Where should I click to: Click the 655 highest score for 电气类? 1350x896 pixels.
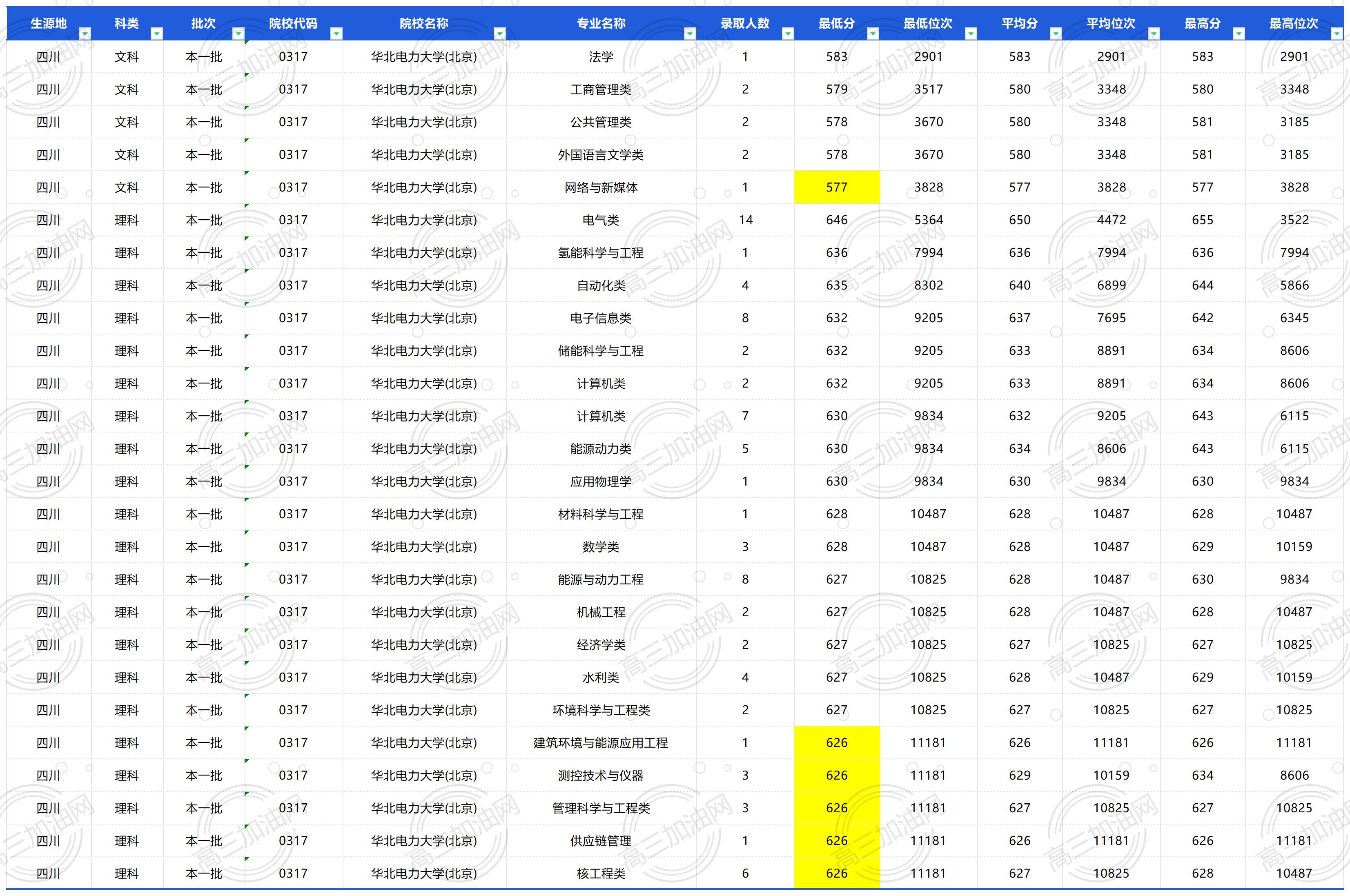[x=1203, y=220]
